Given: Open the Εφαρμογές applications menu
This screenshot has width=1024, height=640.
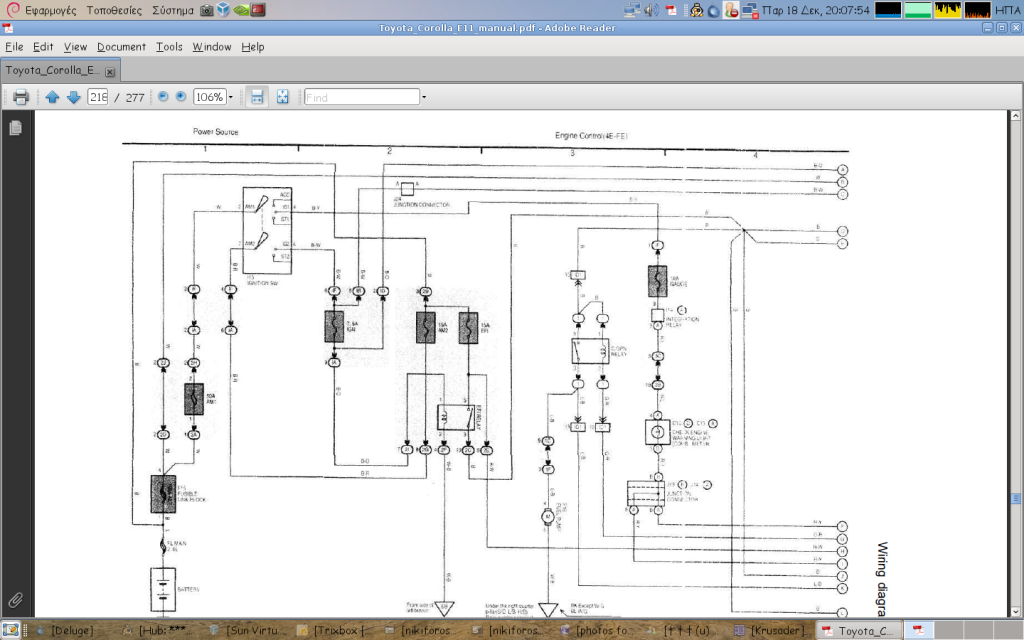Looking at the screenshot, I should [x=50, y=10].
